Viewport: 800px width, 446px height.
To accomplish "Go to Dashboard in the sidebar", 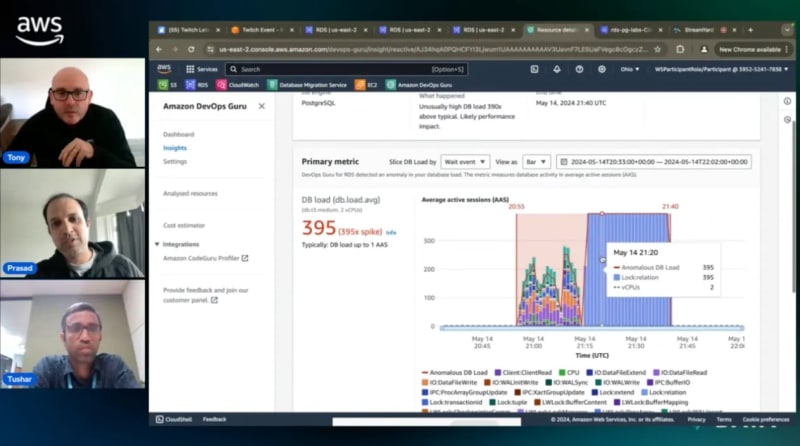I will point(178,134).
